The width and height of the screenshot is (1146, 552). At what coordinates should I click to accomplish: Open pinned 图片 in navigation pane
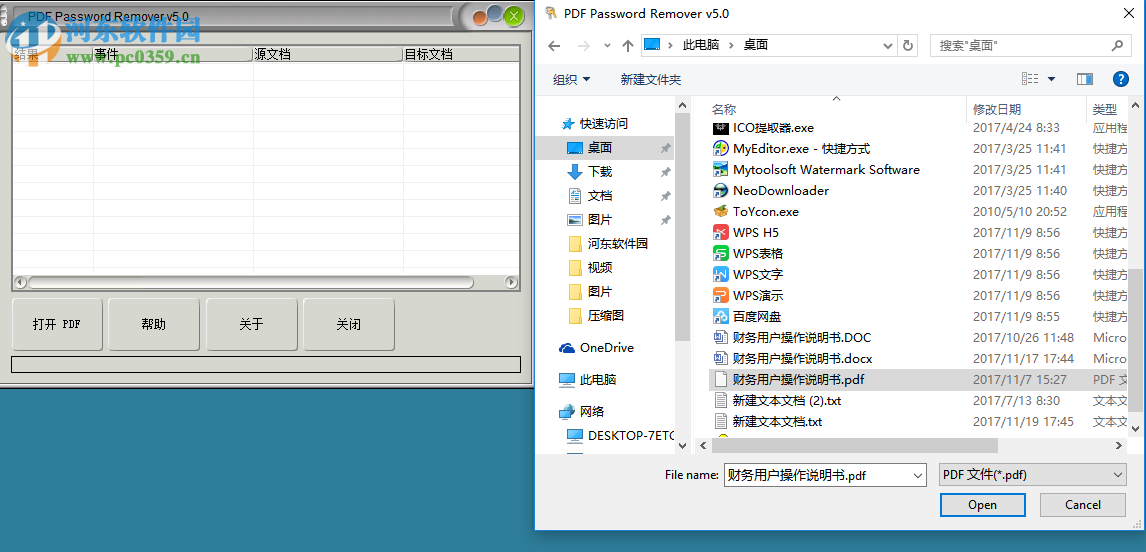click(600, 219)
